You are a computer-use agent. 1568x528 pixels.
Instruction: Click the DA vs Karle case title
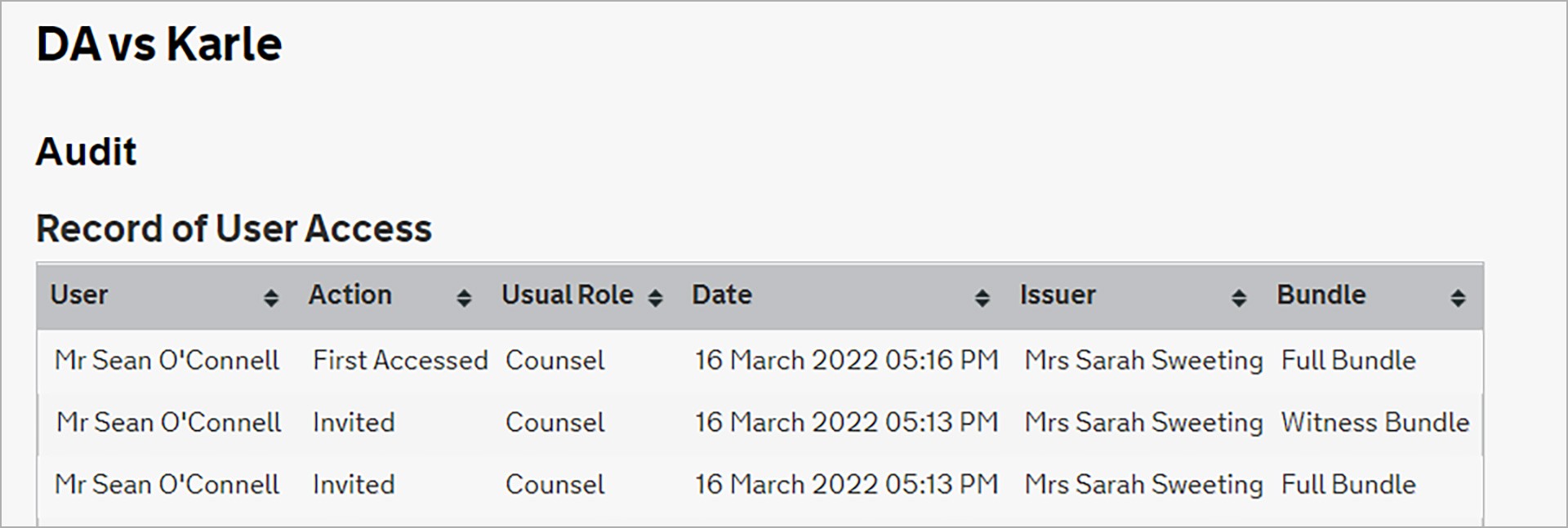(159, 44)
